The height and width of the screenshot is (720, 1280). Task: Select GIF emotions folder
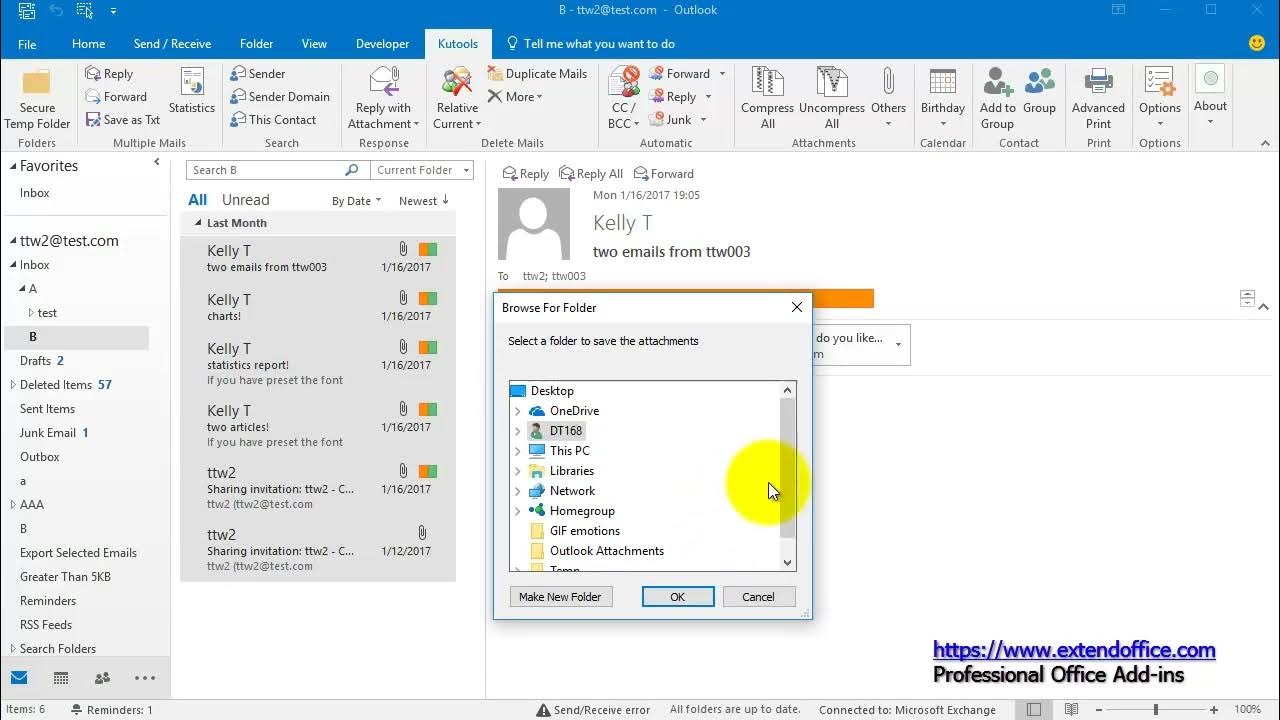tap(584, 531)
